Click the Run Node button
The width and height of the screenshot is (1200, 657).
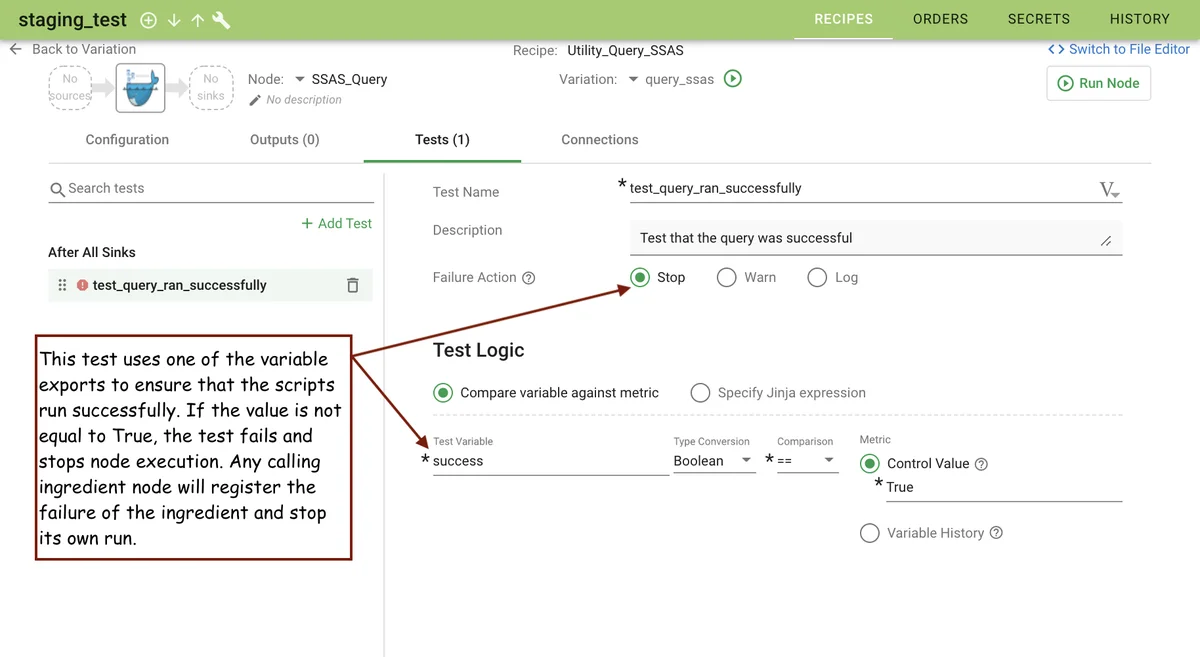1098,83
